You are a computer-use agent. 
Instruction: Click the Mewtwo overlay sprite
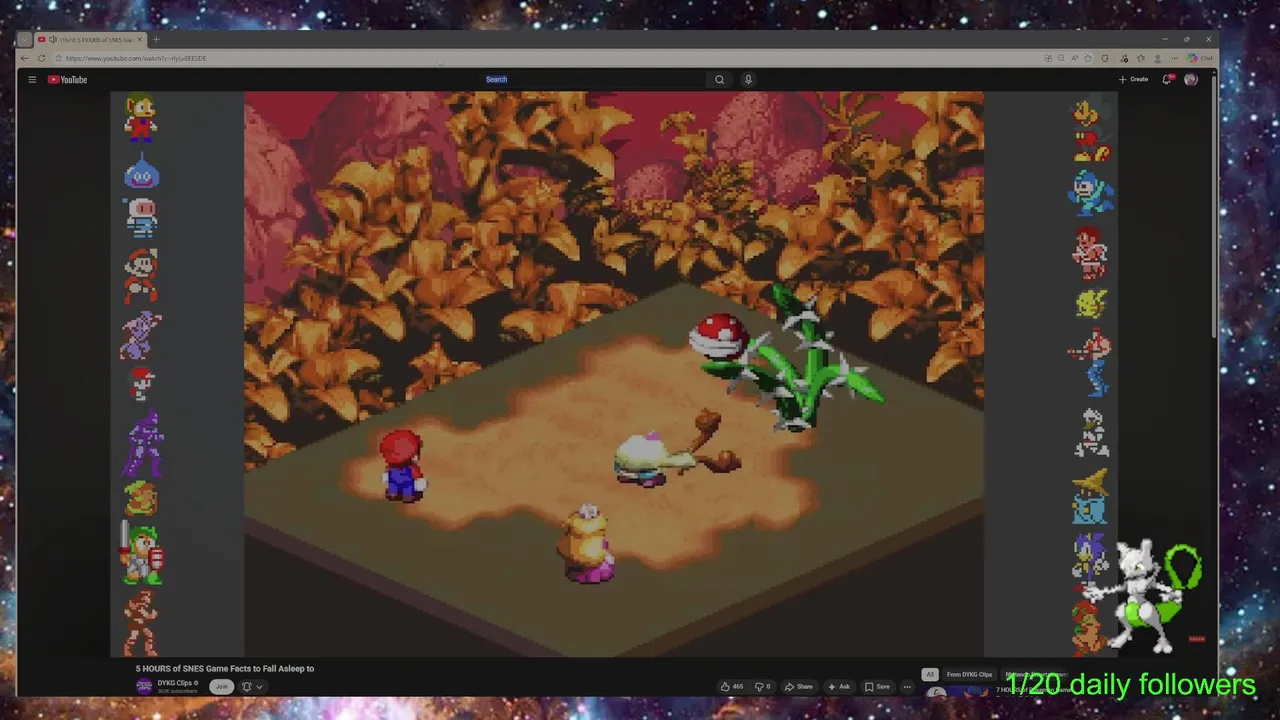click(x=1145, y=596)
